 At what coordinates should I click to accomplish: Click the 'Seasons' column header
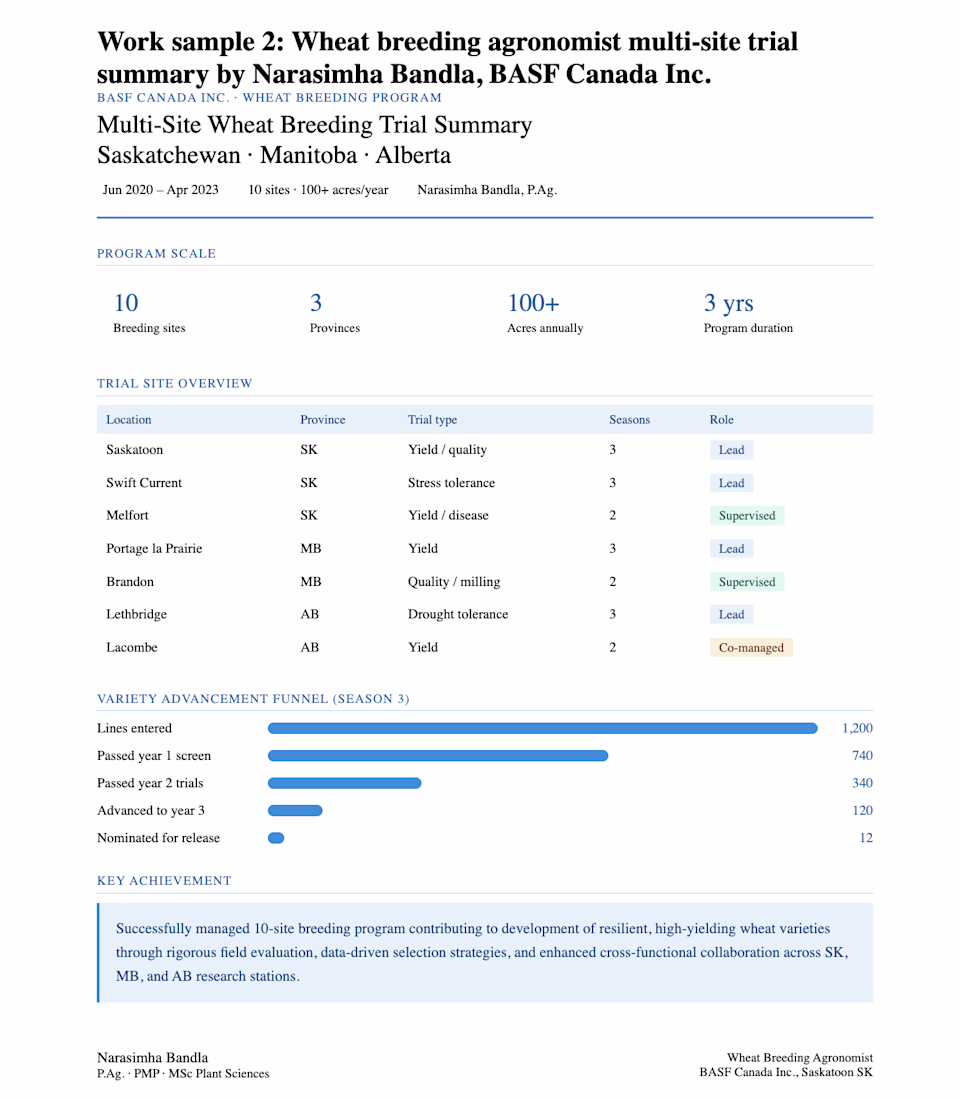tap(629, 420)
